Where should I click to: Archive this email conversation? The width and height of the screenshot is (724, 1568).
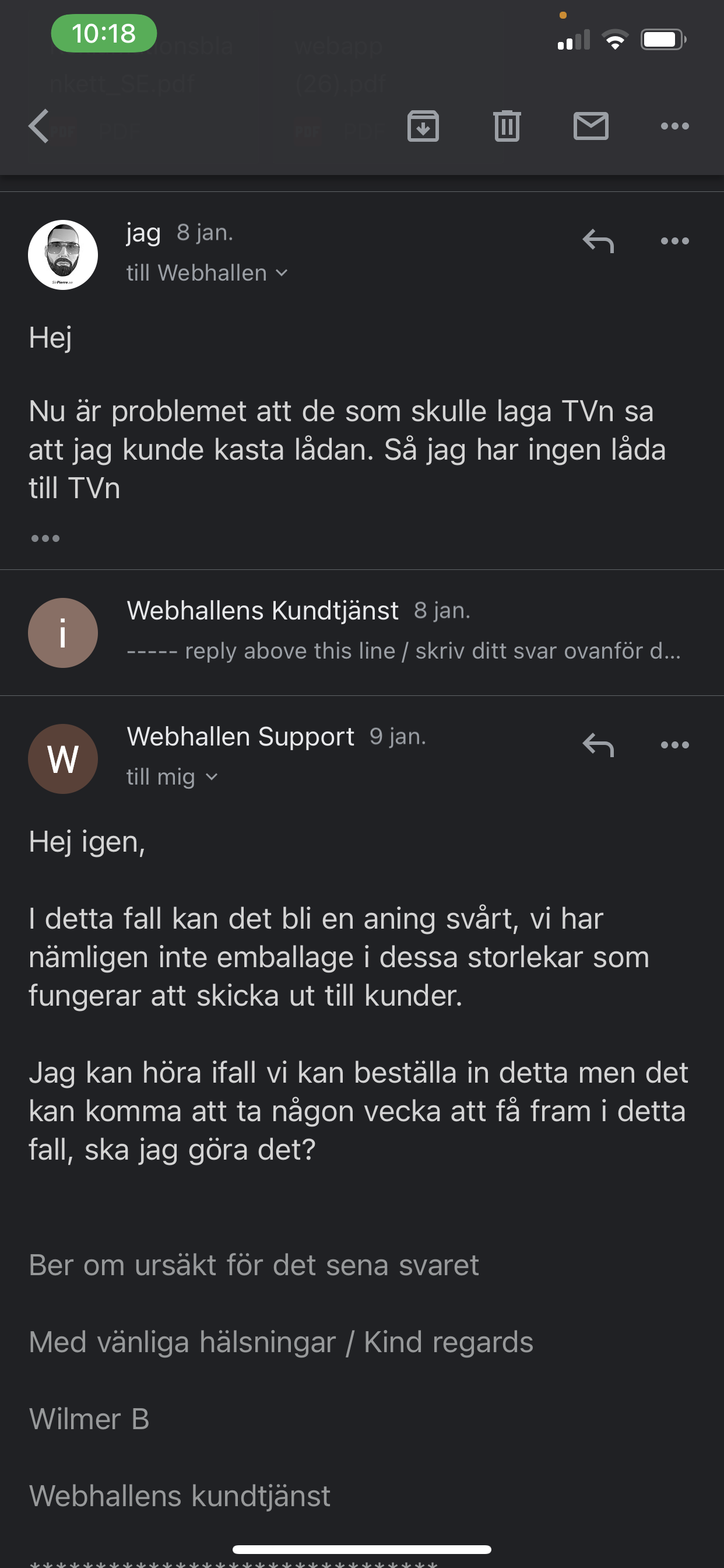(423, 126)
